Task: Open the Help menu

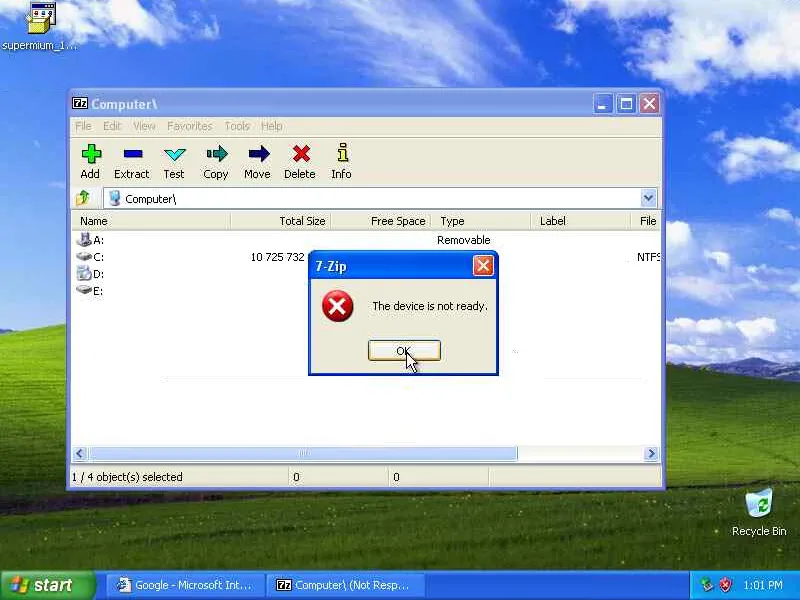Action: [x=271, y=126]
